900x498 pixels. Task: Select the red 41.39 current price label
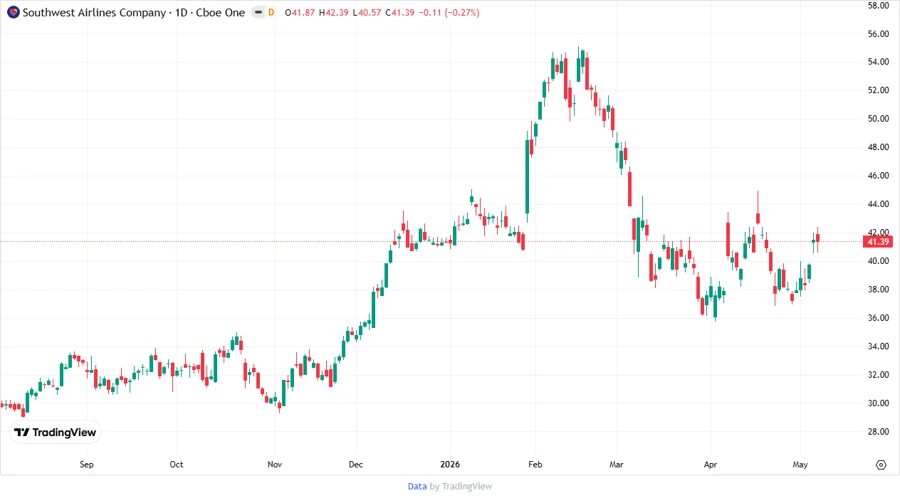[878, 242]
